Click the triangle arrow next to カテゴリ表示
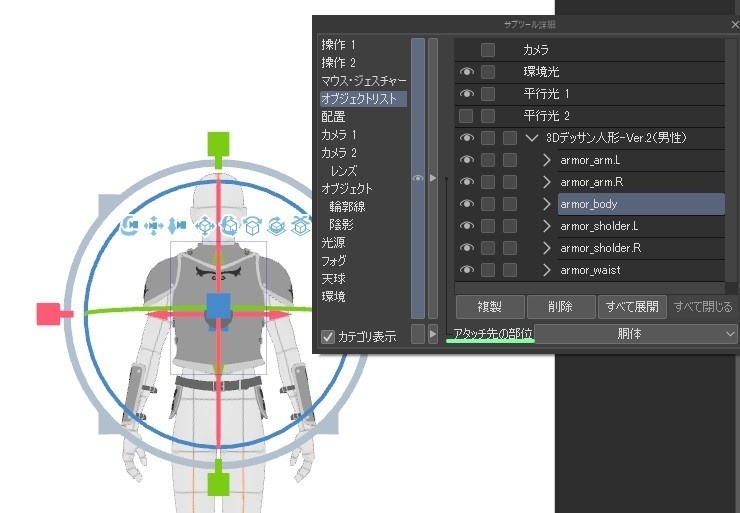 click(433, 334)
